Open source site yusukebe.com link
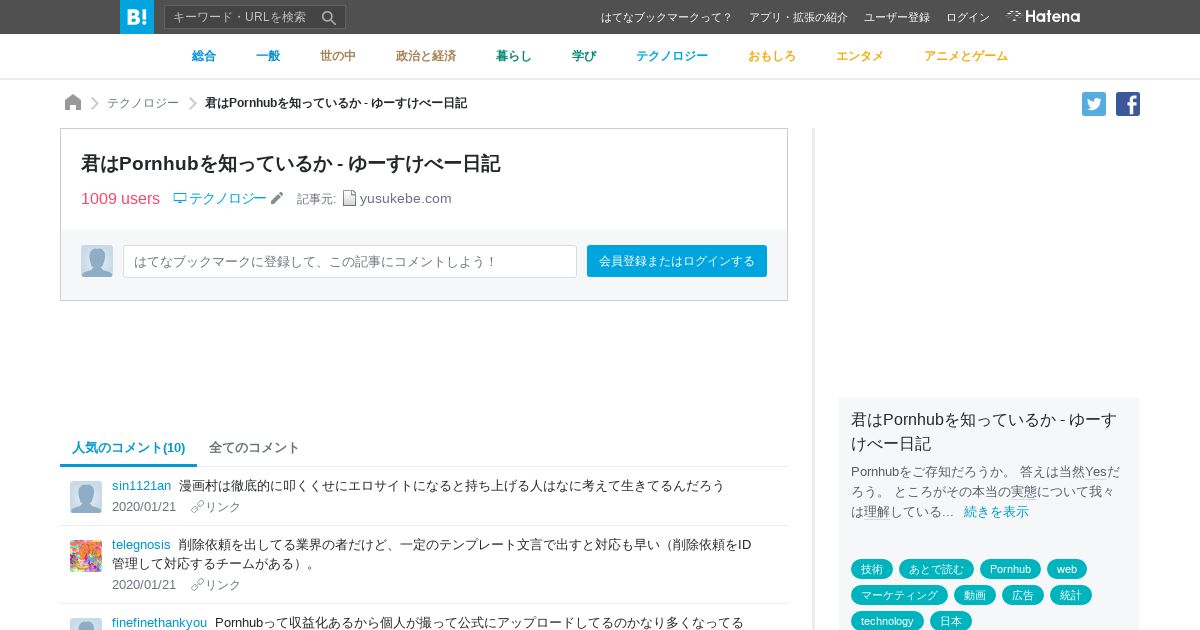The height and width of the screenshot is (630, 1200). click(406, 198)
